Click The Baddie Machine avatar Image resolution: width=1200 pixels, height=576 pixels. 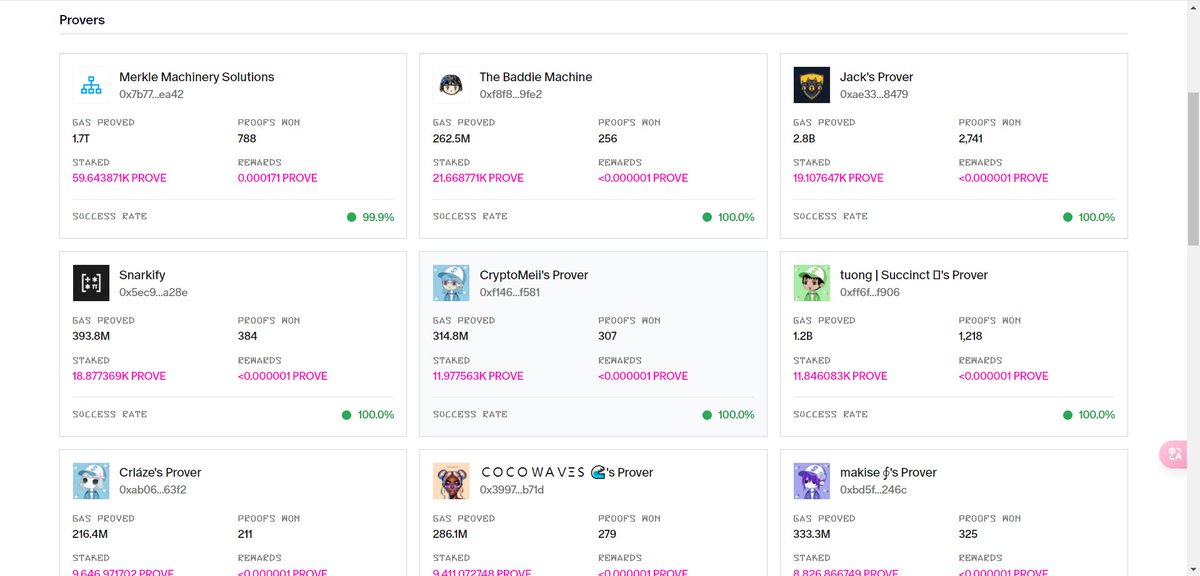coord(452,85)
